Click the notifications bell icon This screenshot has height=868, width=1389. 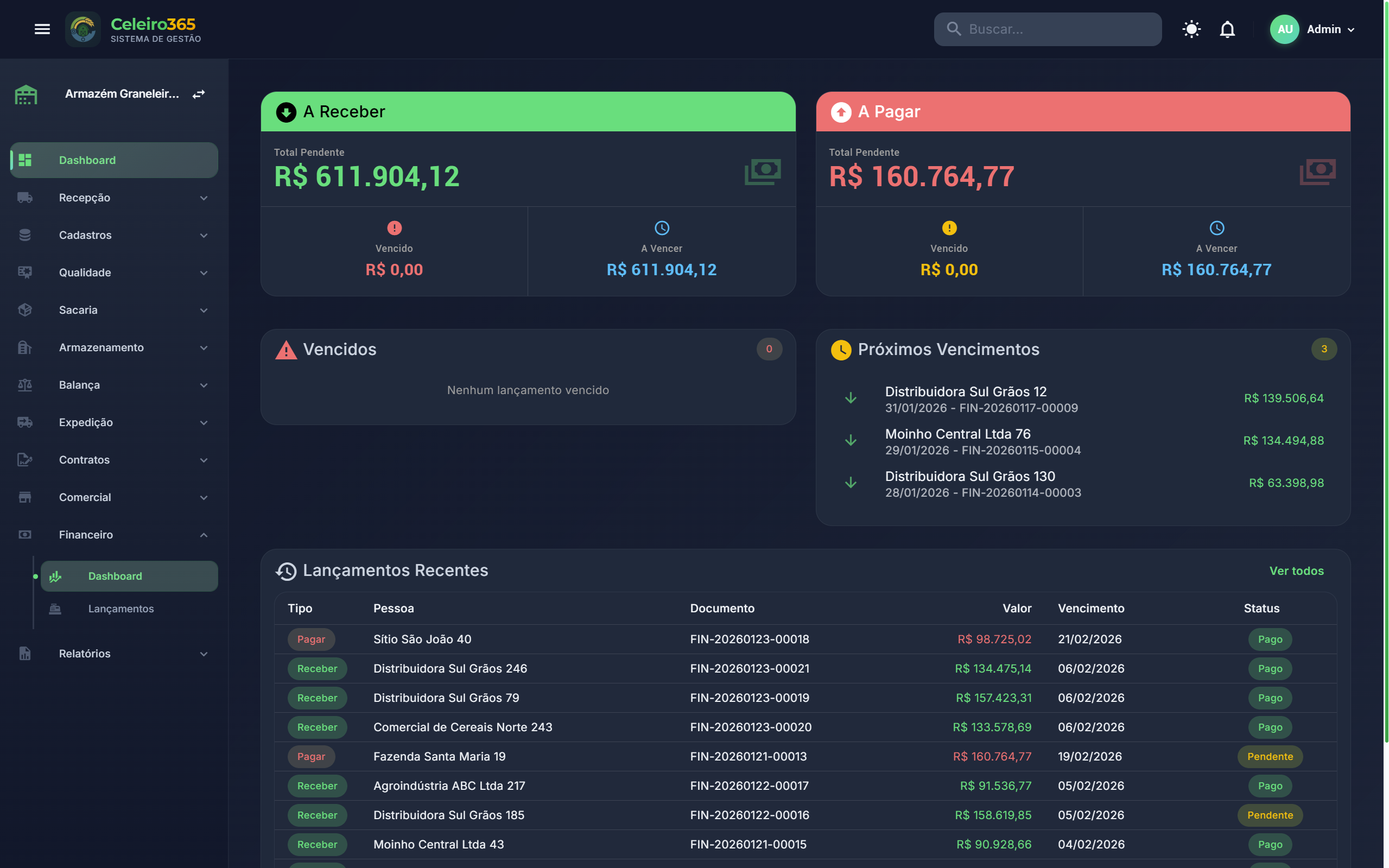click(x=1227, y=29)
